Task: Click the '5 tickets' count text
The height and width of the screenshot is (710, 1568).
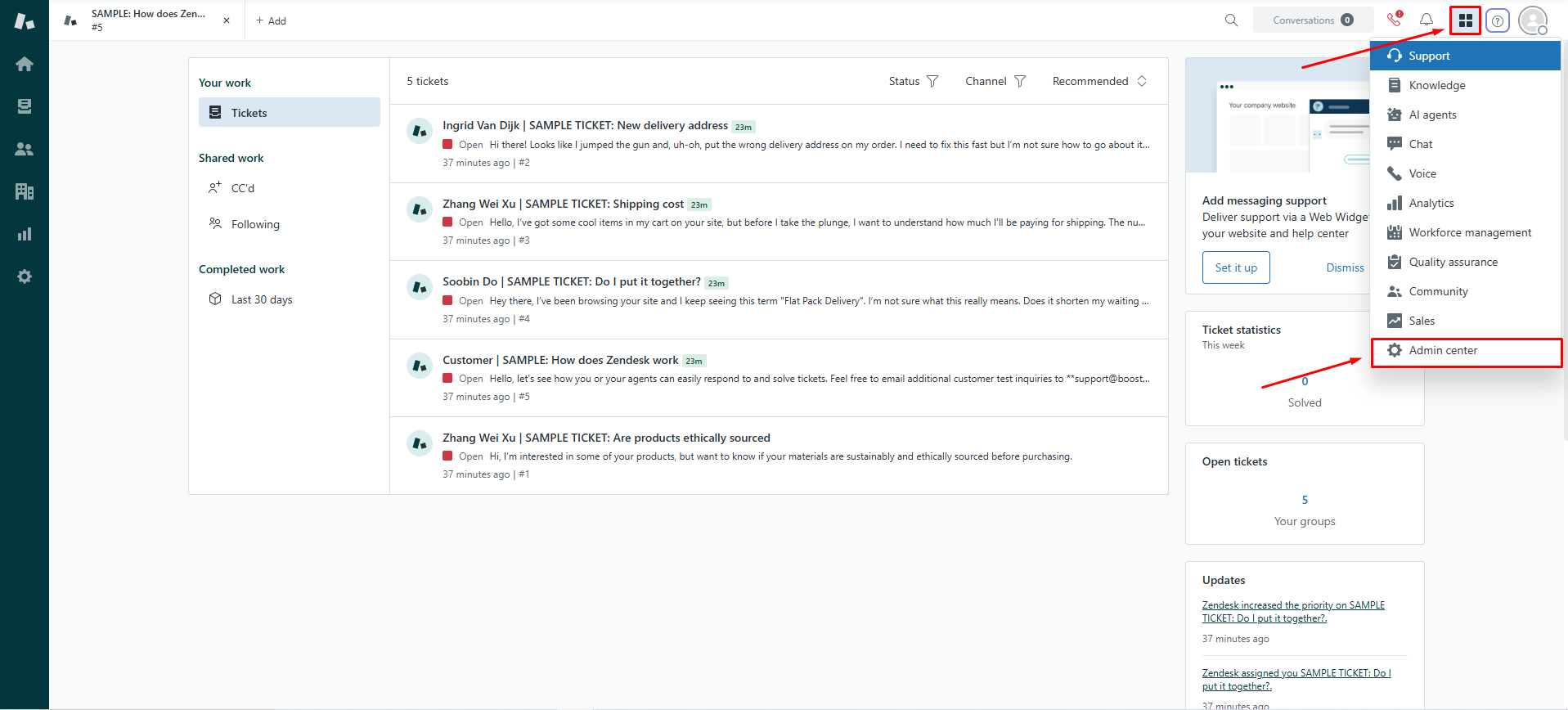Action: [x=428, y=81]
